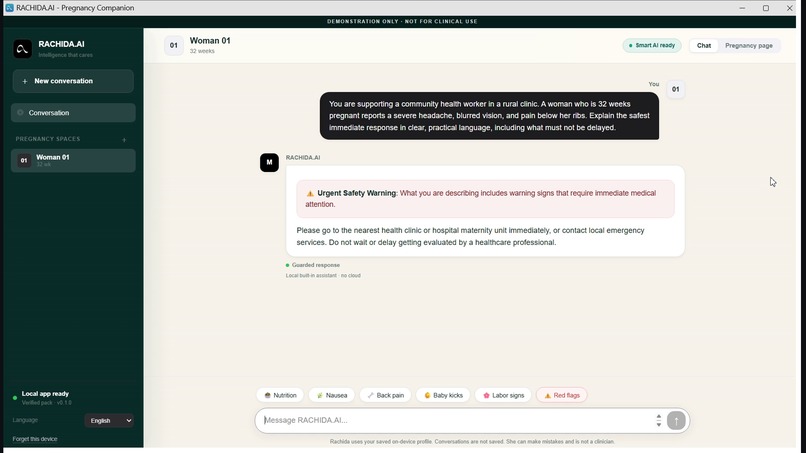Click the plus icon on New conversation
This screenshot has height=453, width=806.
(25, 81)
